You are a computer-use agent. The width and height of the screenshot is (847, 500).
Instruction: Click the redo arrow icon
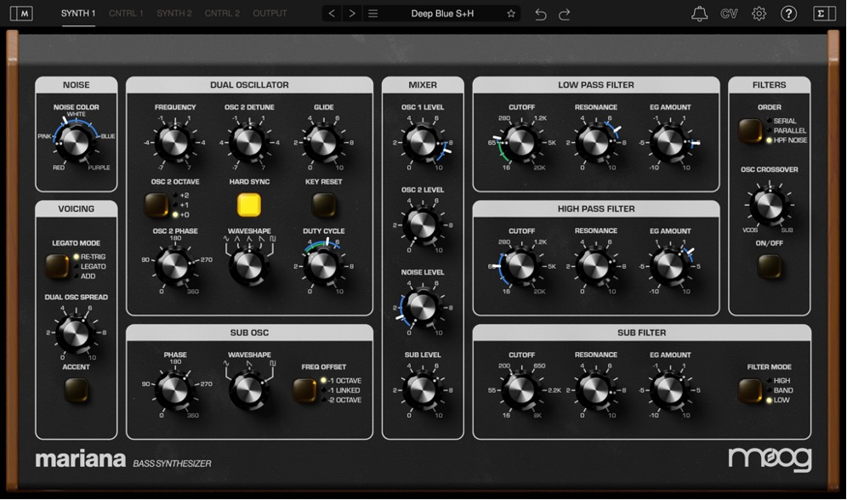[564, 14]
